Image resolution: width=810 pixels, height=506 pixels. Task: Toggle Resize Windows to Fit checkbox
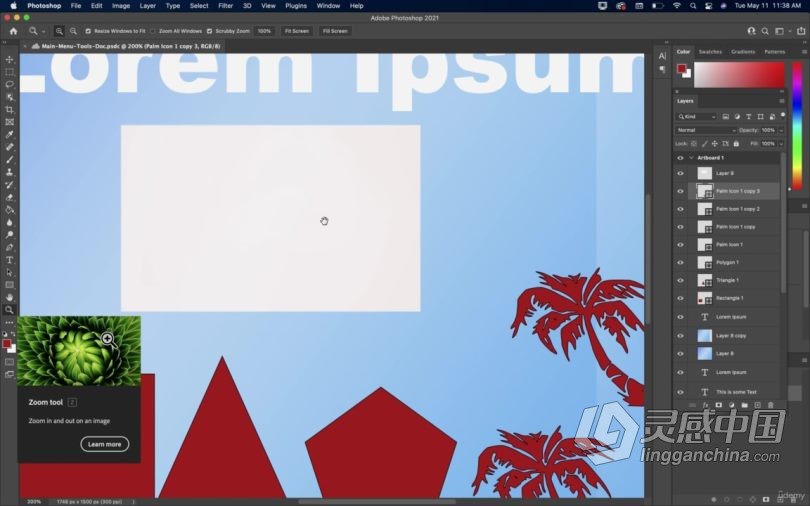point(88,31)
